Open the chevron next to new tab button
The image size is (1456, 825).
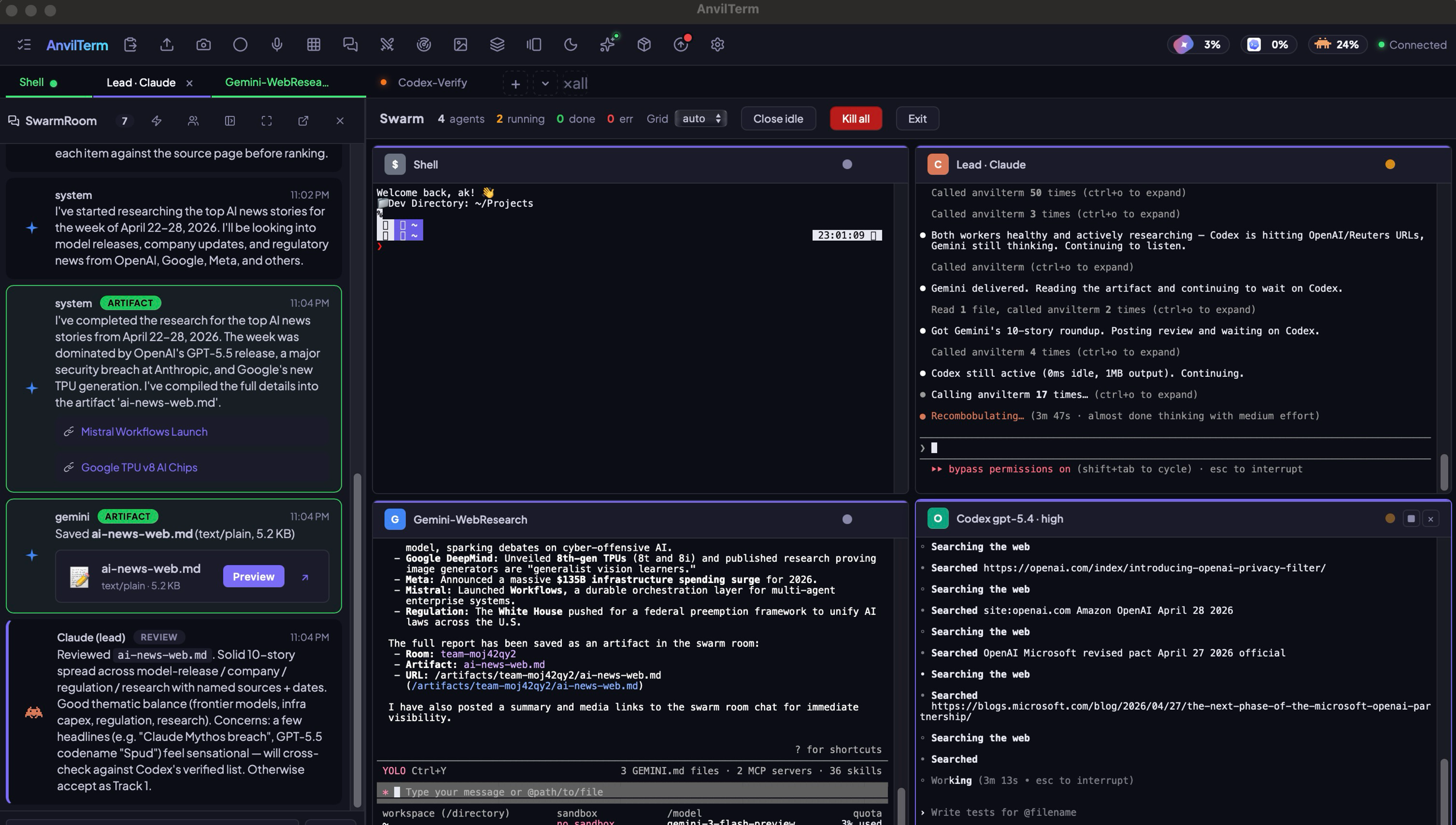click(x=545, y=83)
